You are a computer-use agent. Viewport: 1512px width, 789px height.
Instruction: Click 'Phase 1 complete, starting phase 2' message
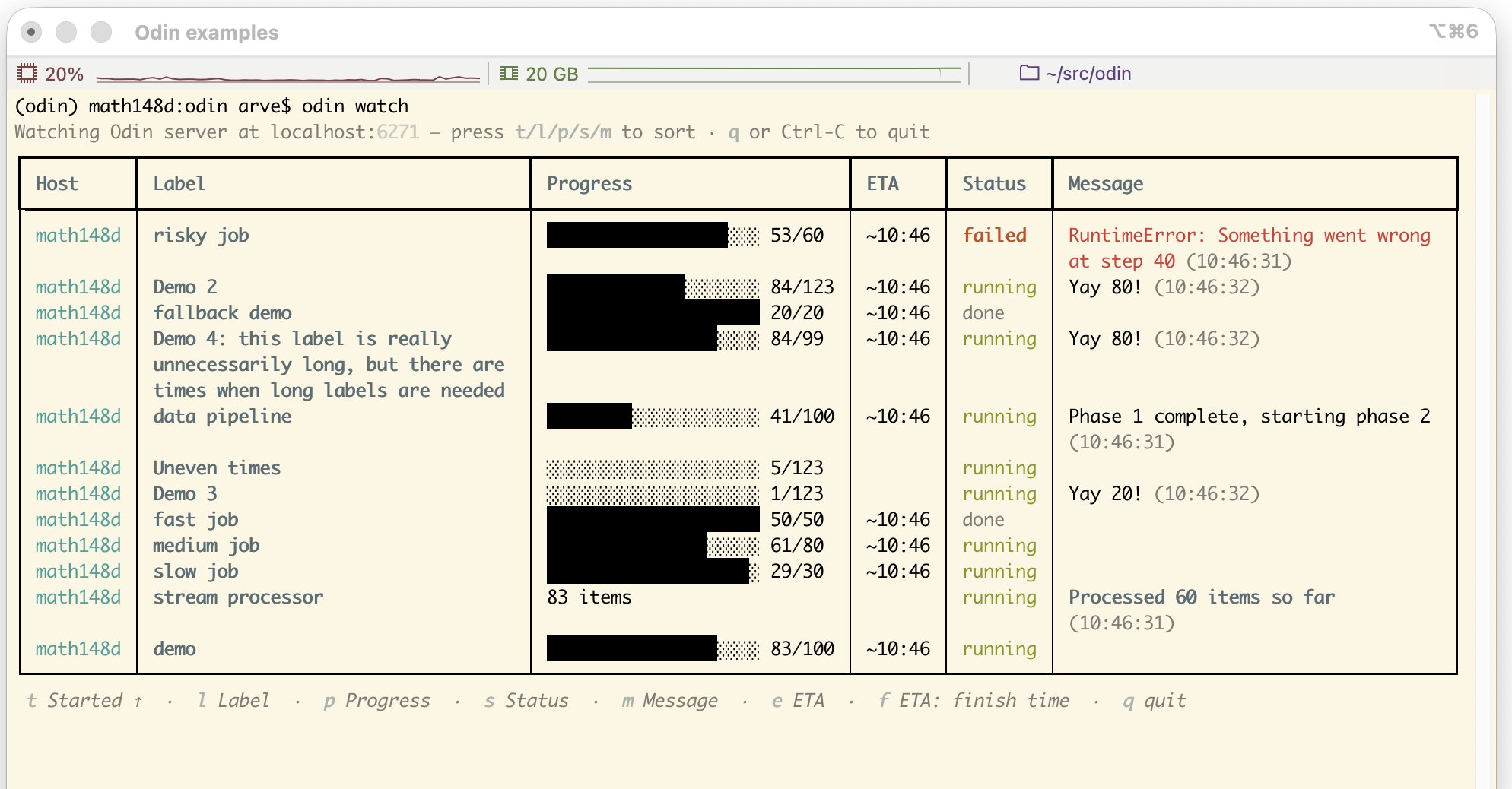point(1250,417)
